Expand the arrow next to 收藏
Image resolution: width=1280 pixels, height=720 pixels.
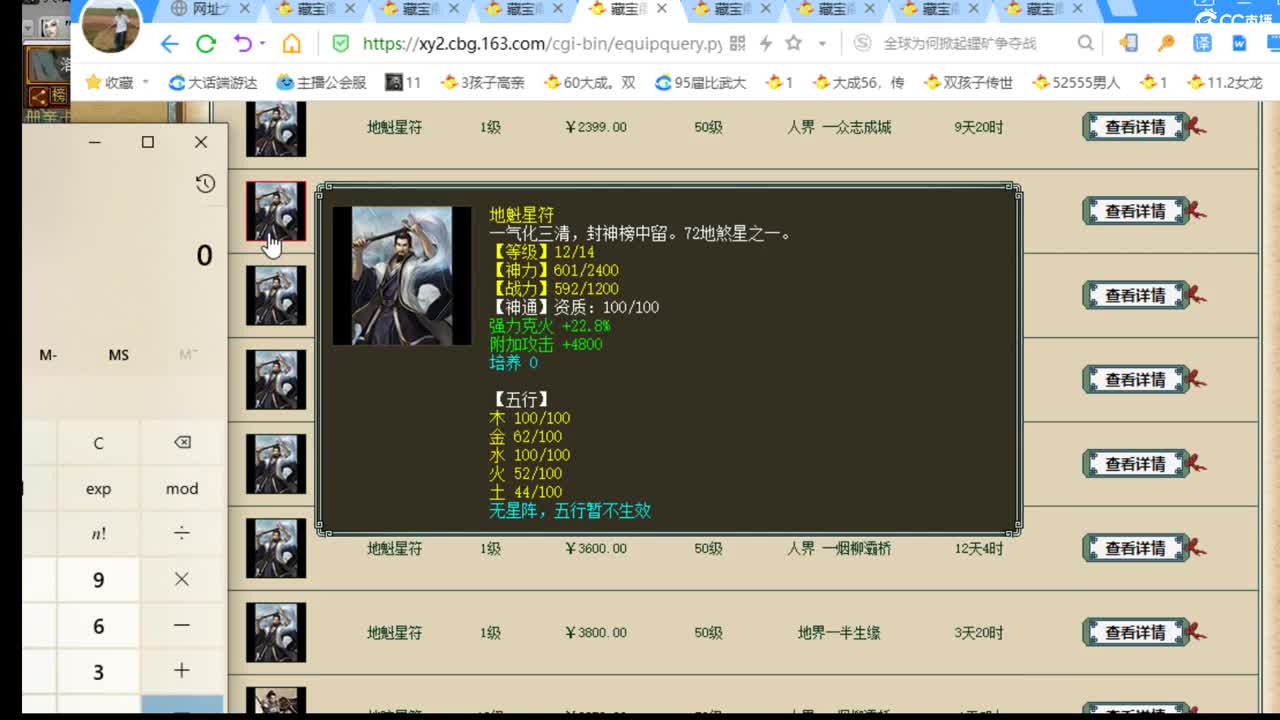pyautogui.click(x=146, y=82)
